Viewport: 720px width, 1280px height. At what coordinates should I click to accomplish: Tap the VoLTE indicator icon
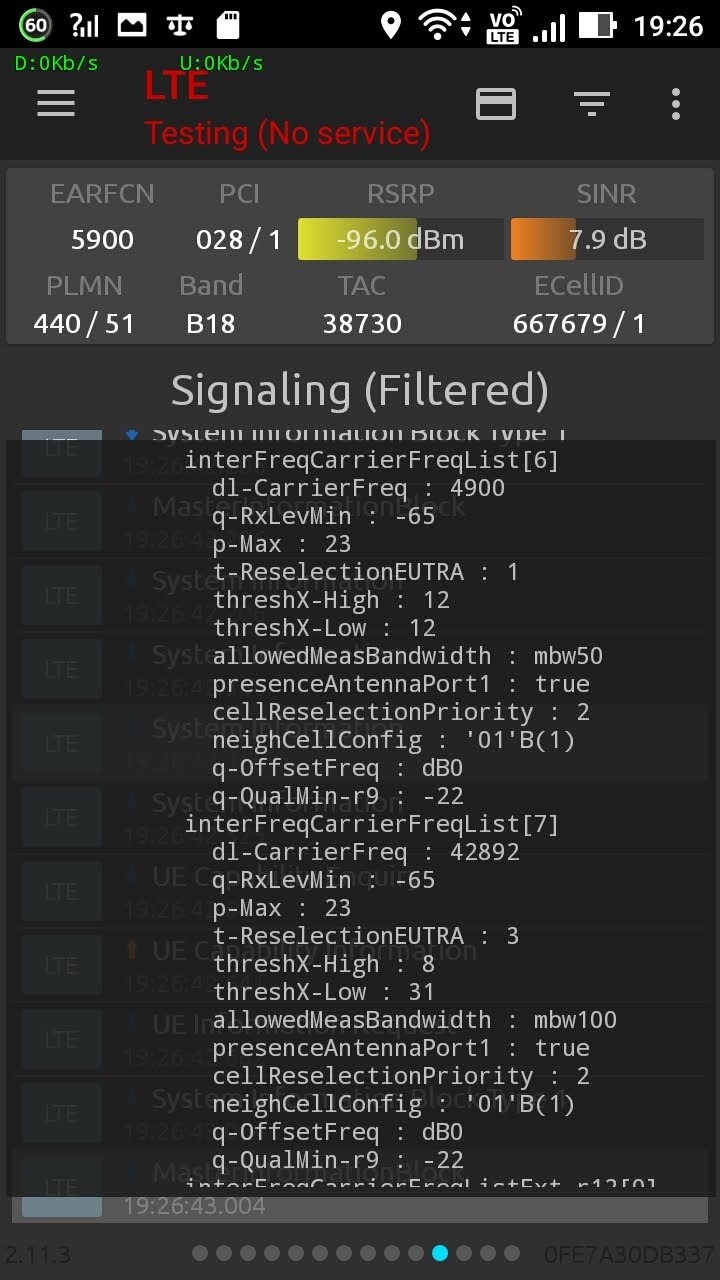(503, 25)
